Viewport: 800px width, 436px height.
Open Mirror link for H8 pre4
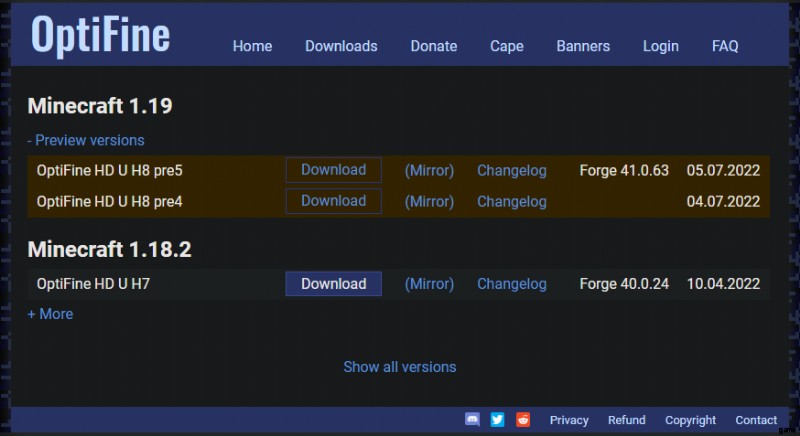coord(429,201)
